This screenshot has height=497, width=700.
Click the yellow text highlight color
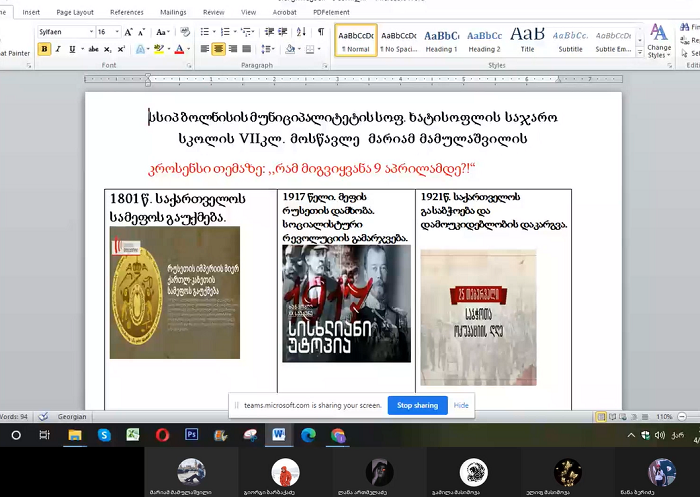tap(159, 49)
